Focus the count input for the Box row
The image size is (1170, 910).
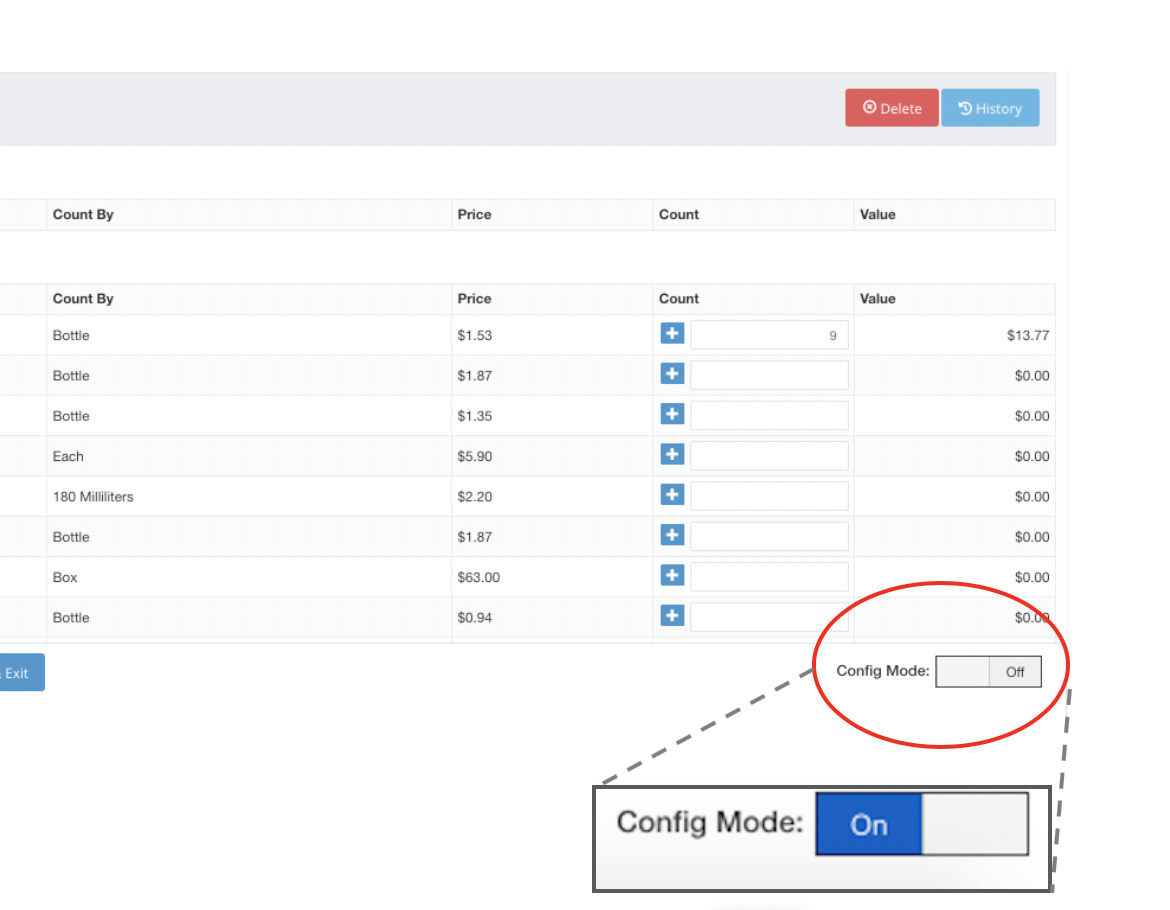pyautogui.click(x=769, y=577)
